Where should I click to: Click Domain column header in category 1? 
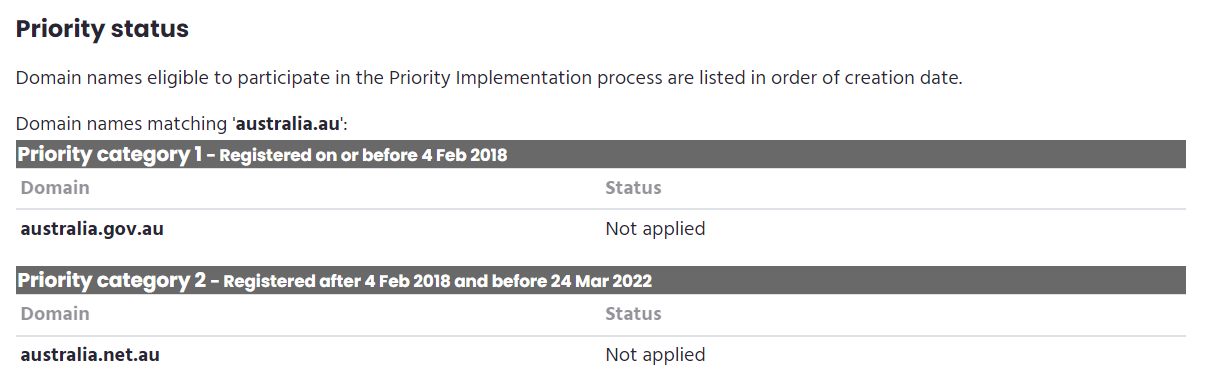(55, 188)
